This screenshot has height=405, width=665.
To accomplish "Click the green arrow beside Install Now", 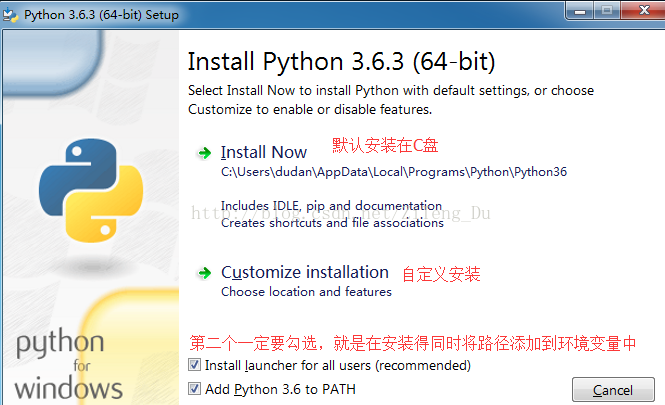I will coord(205,153).
